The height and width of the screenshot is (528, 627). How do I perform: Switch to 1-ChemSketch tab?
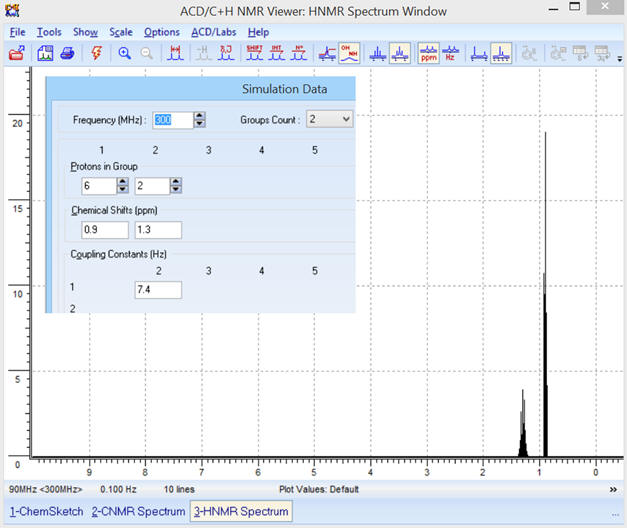(x=46, y=511)
